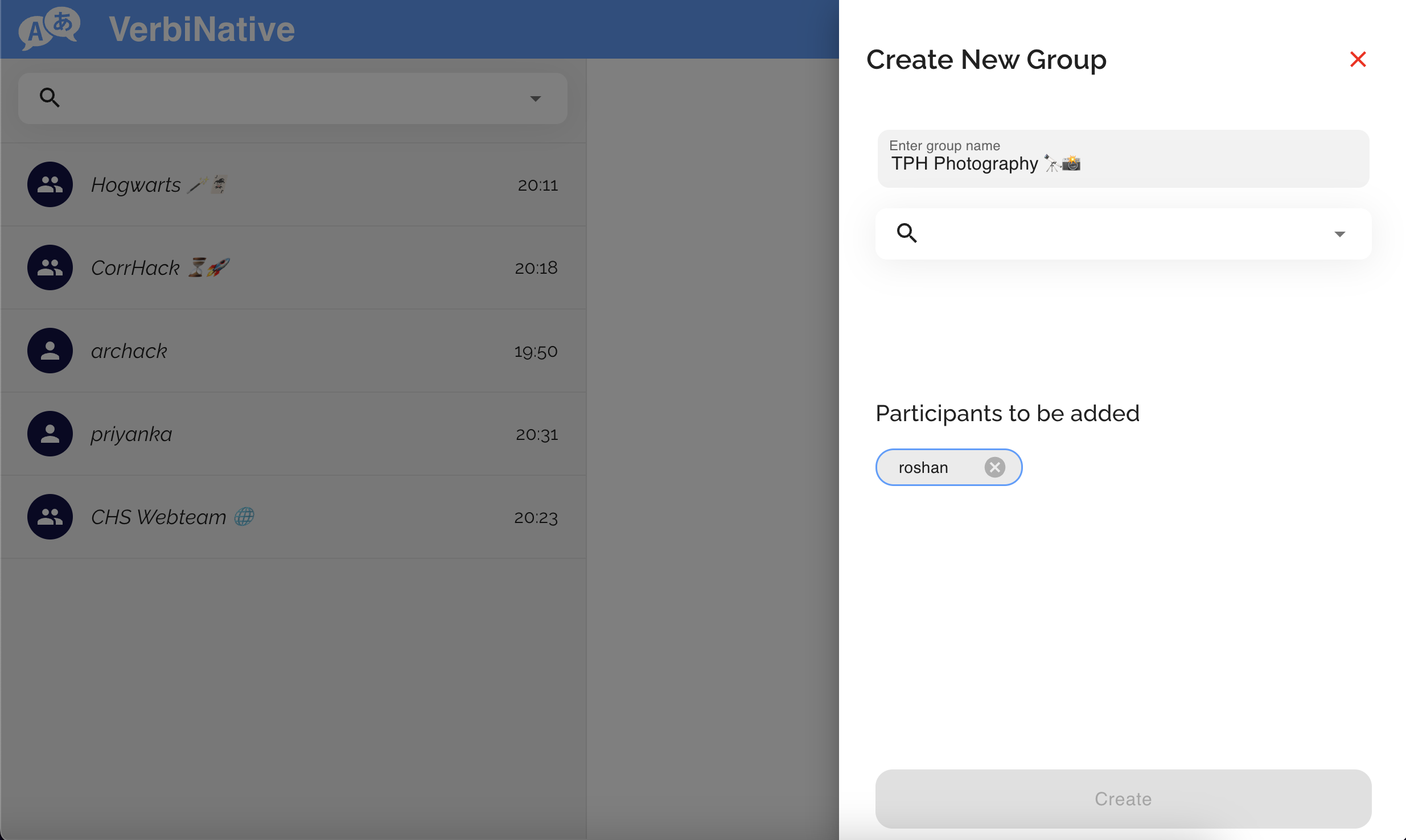
Task: Click the CorrHack group avatar icon
Action: 50,267
